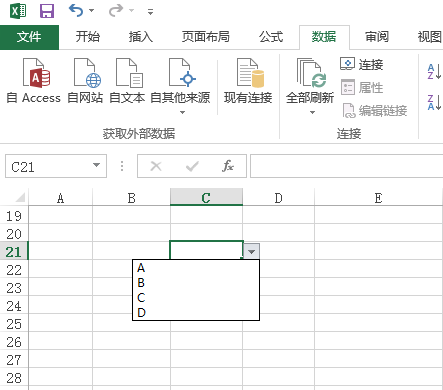The image size is (443, 390).
Task: Sort descending with the Z-A icon
Action: pyautogui.click(x=434, y=102)
